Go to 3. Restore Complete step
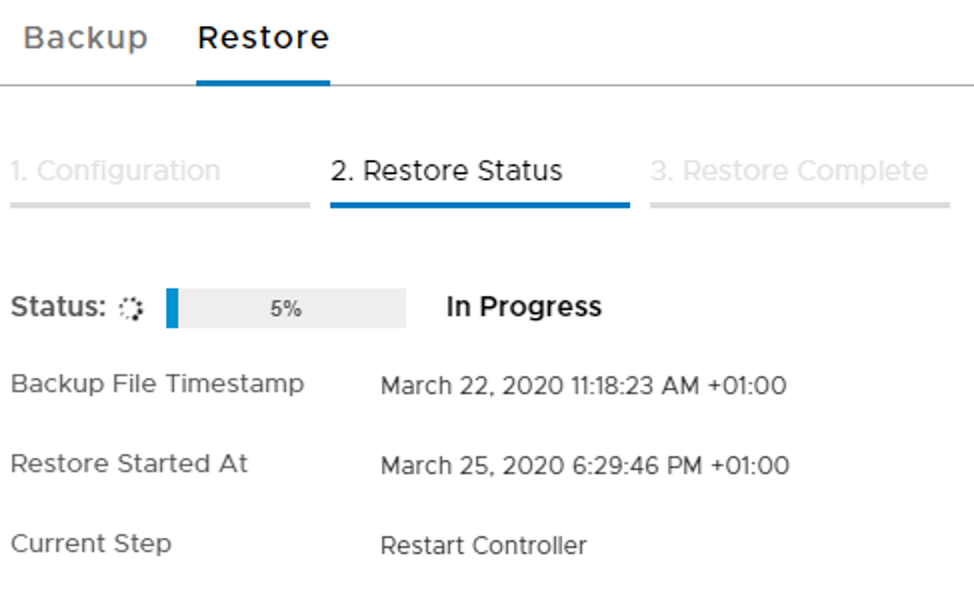 (789, 171)
